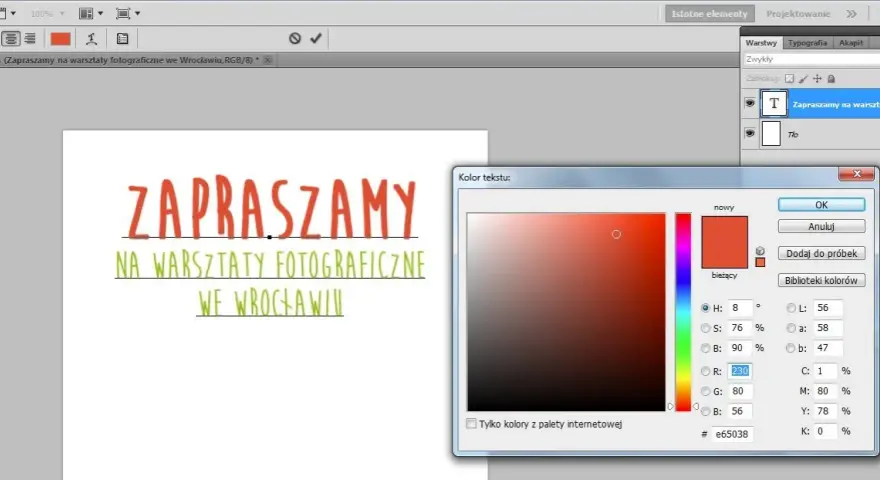This screenshot has height=480, width=880.
Task: Click the C cyan value field
Action: [x=825, y=371]
